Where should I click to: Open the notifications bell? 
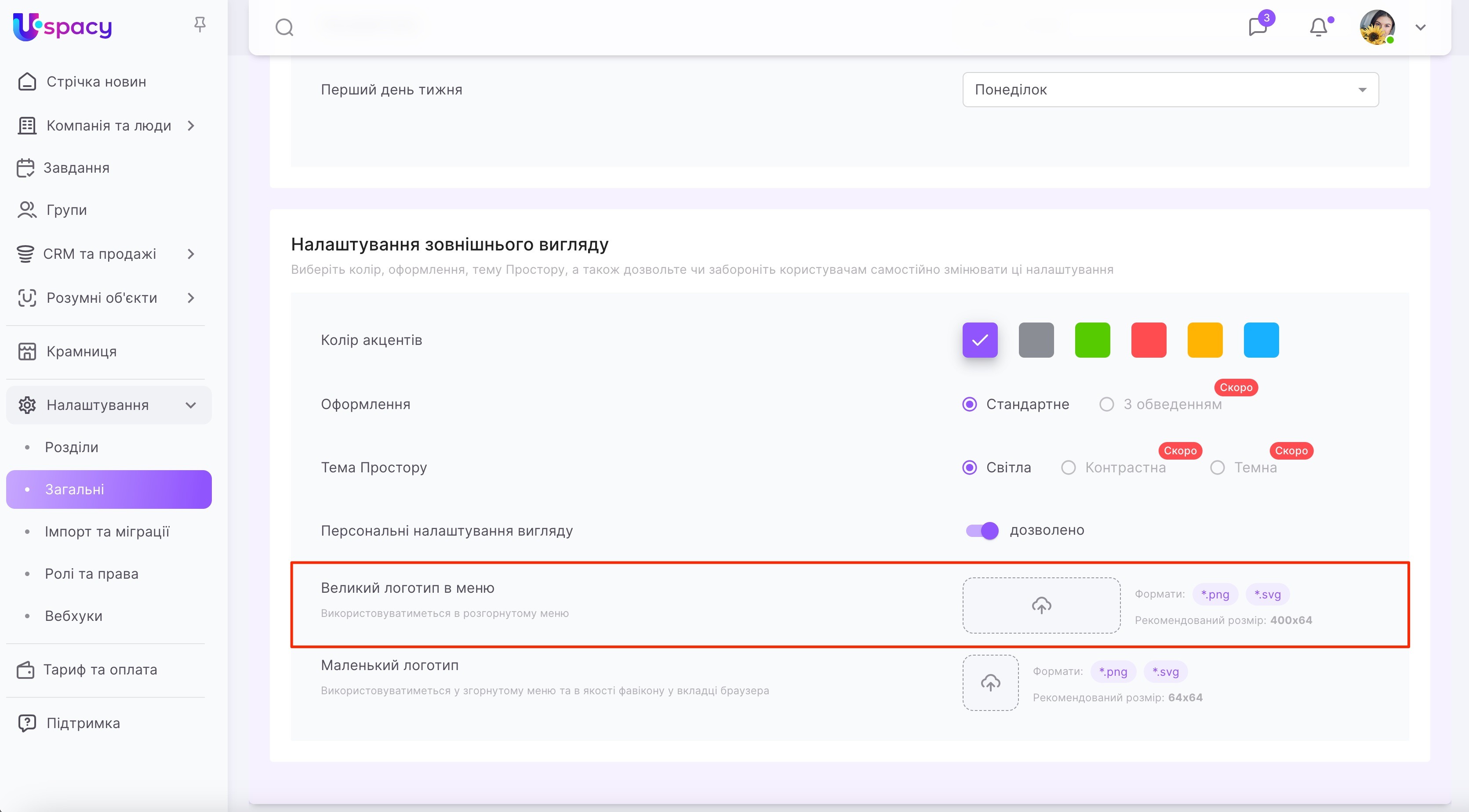(x=1318, y=27)
